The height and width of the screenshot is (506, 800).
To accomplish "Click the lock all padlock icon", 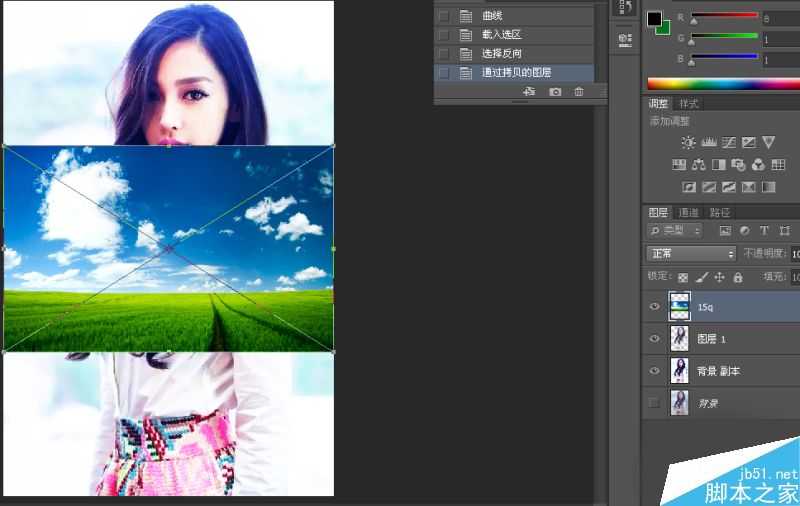I will (x=738, y=277).
